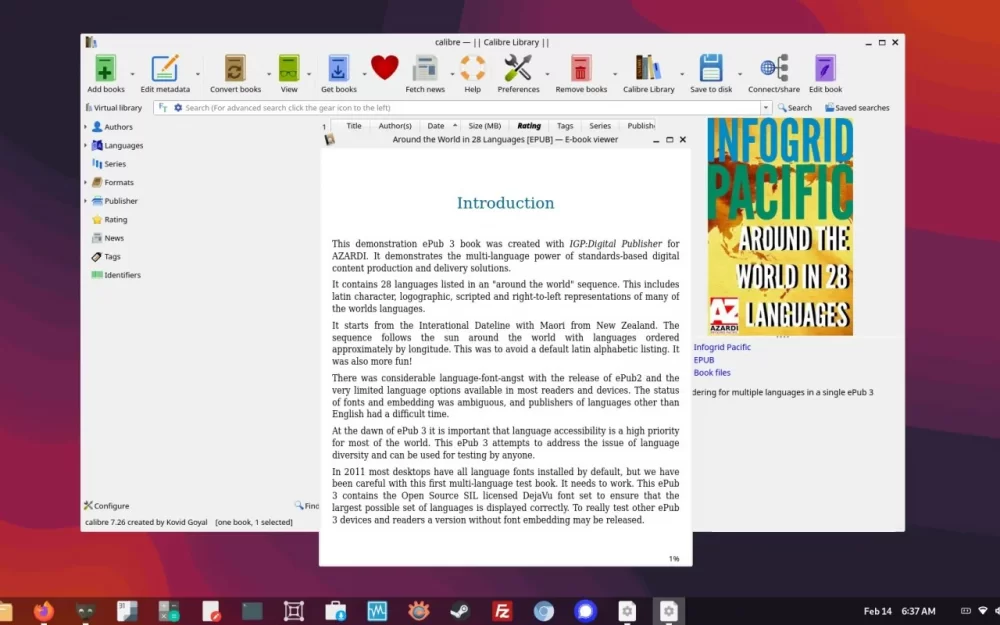Open Firefox from the taskbar
This screenshot has height=625, width=1000.
pos(44,611)
